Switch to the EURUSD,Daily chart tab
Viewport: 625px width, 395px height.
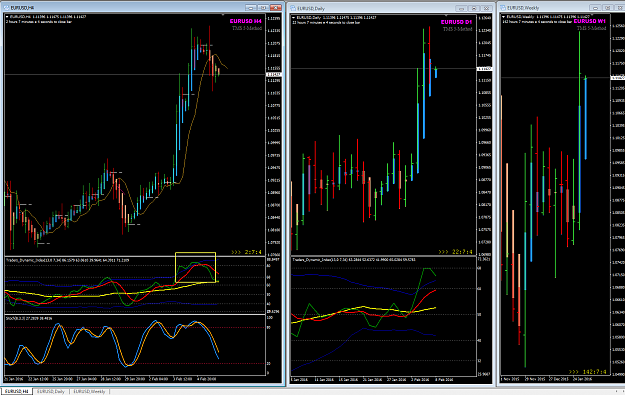point(51,391)
